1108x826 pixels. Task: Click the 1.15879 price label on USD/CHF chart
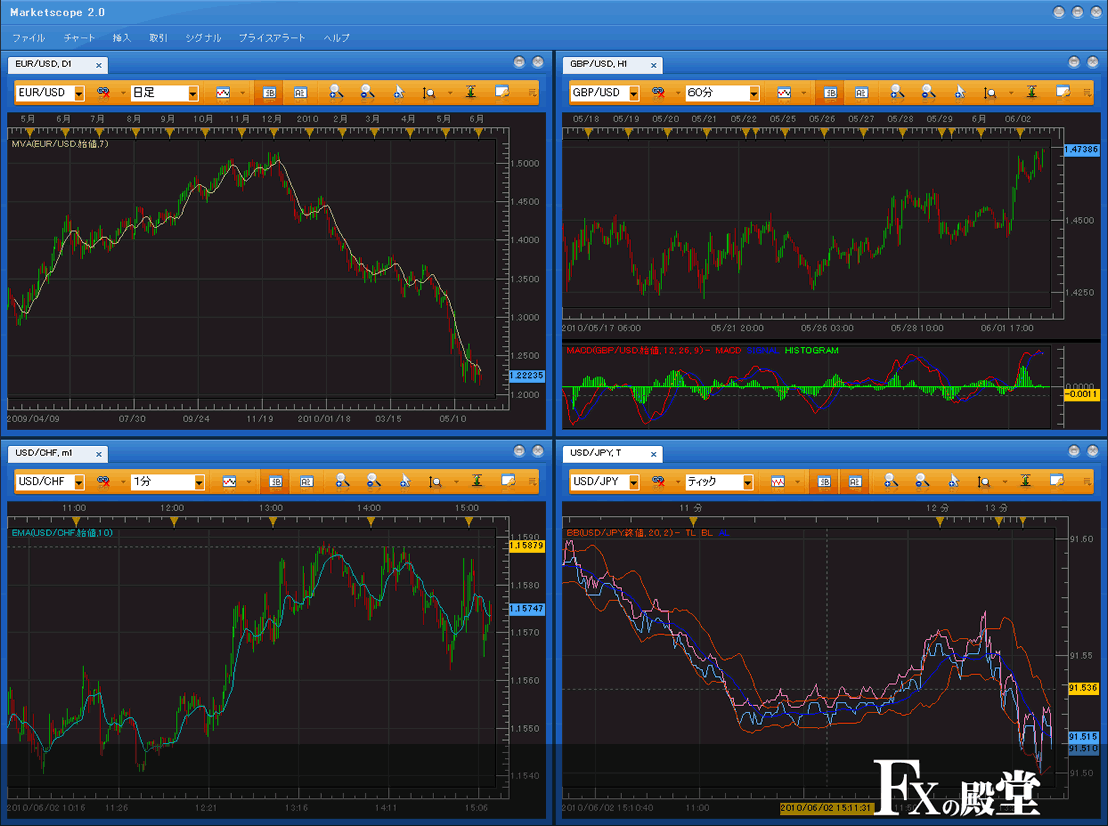coord(526,546)
